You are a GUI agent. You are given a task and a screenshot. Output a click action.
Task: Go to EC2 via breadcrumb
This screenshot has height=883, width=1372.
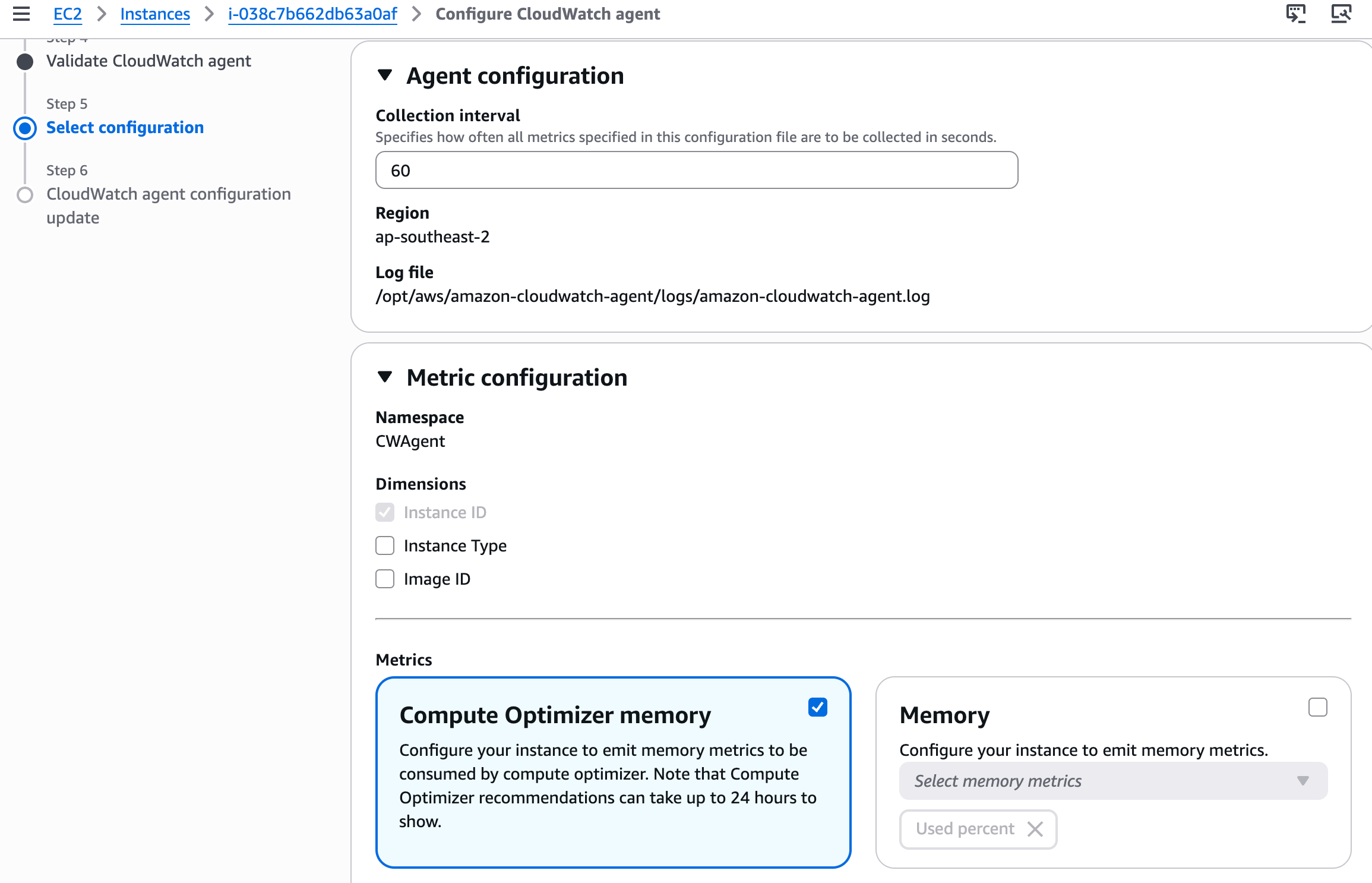click(67, 14)
